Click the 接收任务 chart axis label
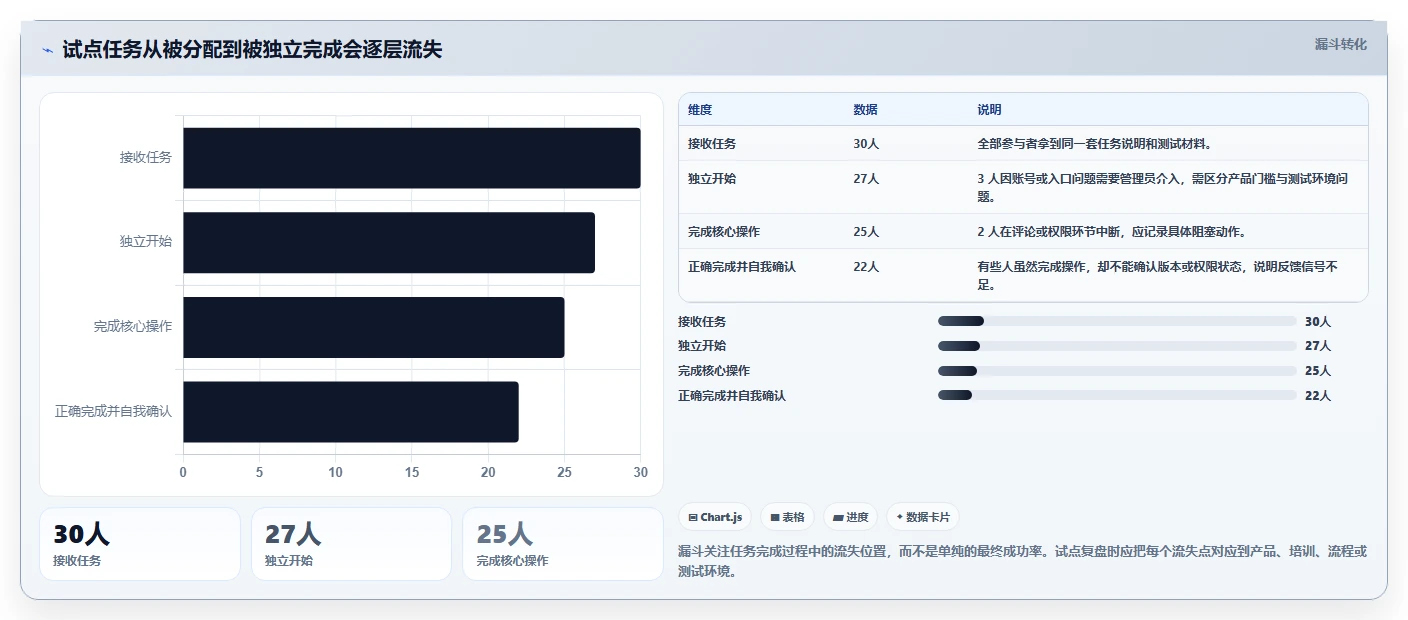 click(x=146, y=157)
